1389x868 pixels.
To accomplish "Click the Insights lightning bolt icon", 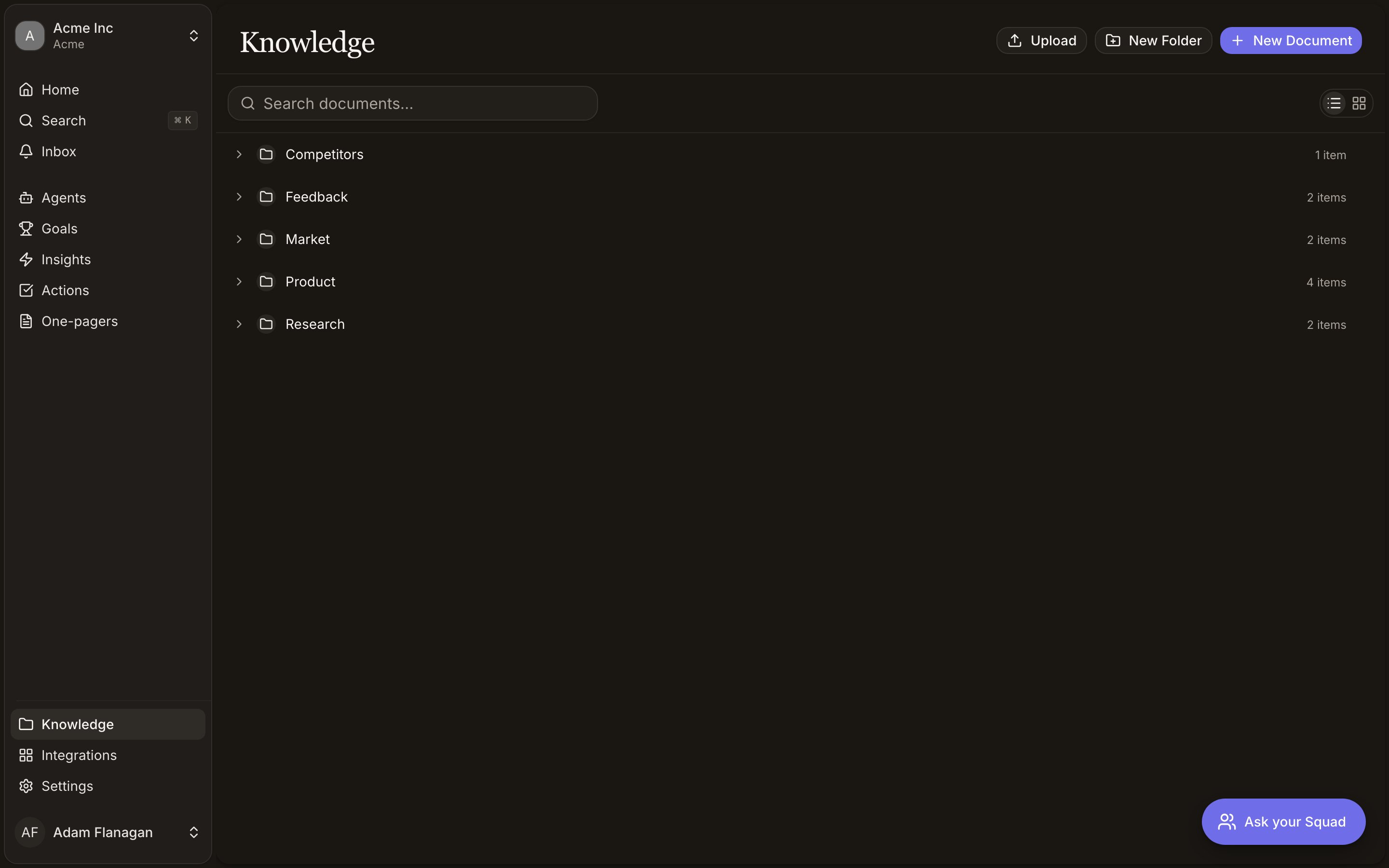I will pyautogui.click(x=26, y=259).
